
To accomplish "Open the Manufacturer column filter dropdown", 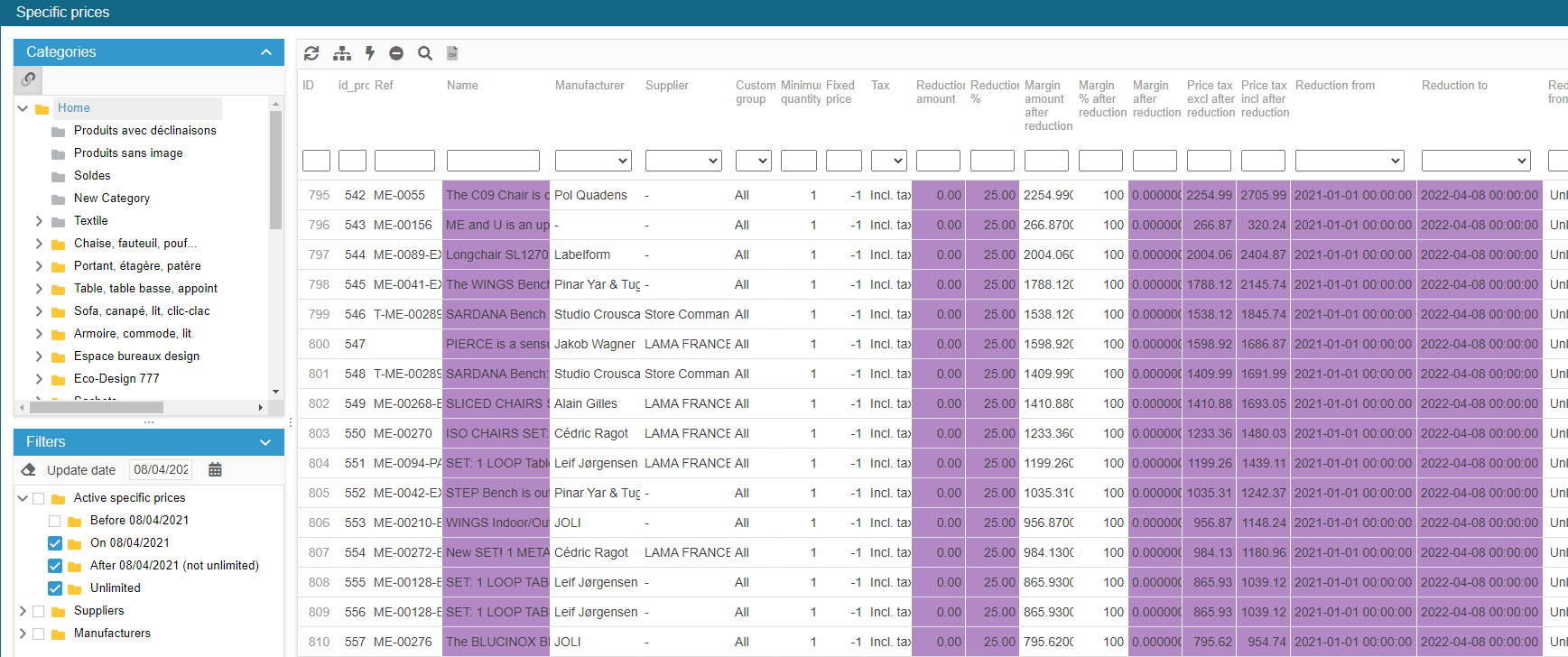I will [x=592, y=161].
